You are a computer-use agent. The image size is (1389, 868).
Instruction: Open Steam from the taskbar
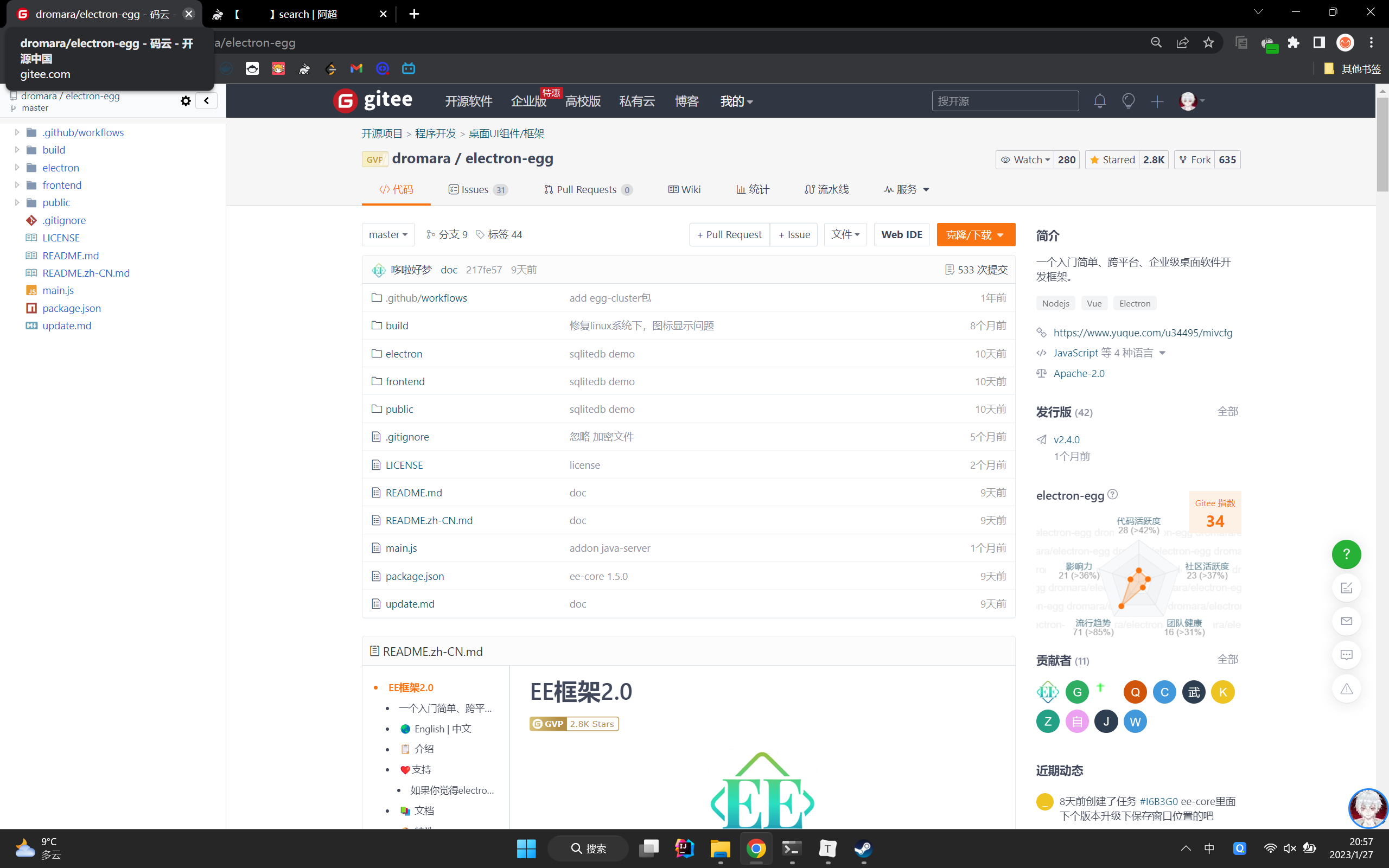(863, 848)
